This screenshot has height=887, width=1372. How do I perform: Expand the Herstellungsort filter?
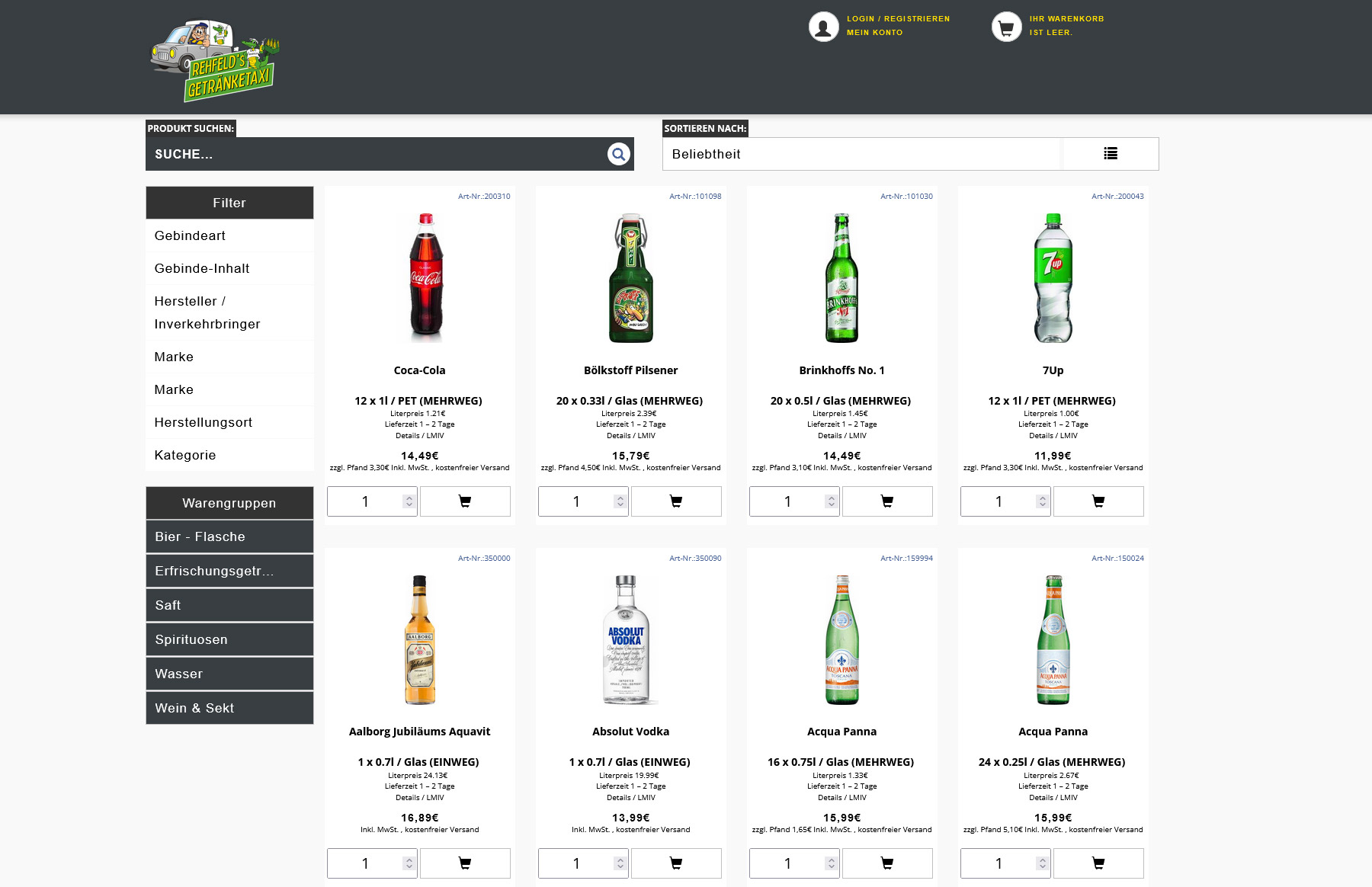pyautogui.click(x=229, y=422)
